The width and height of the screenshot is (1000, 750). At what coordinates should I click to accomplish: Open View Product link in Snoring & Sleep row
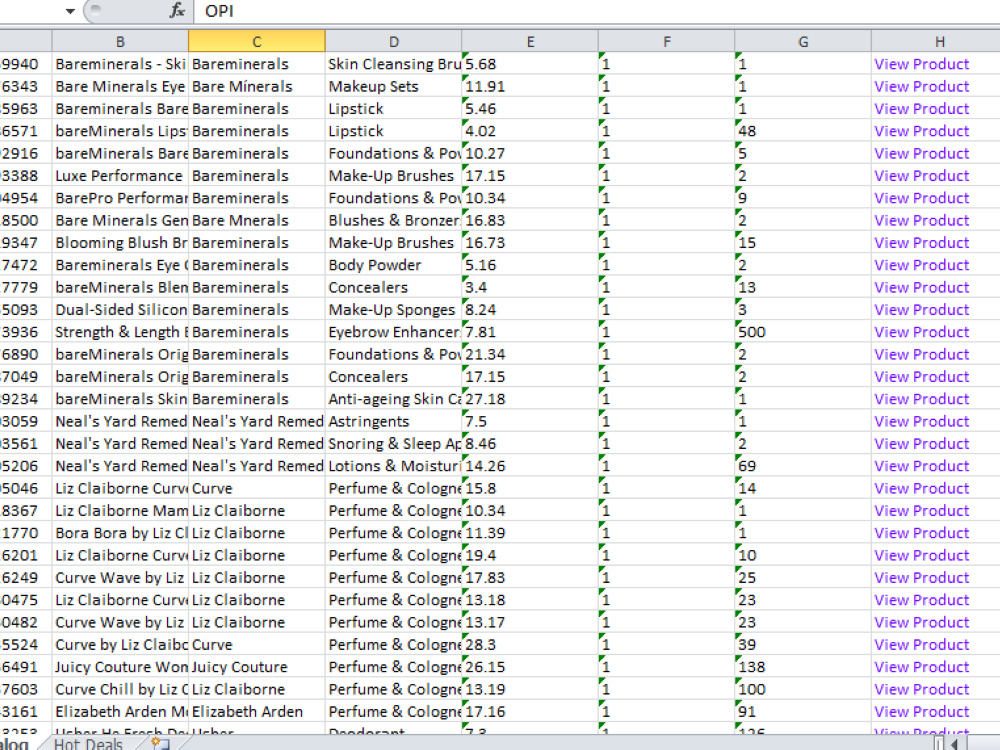[x=922, y=443]
